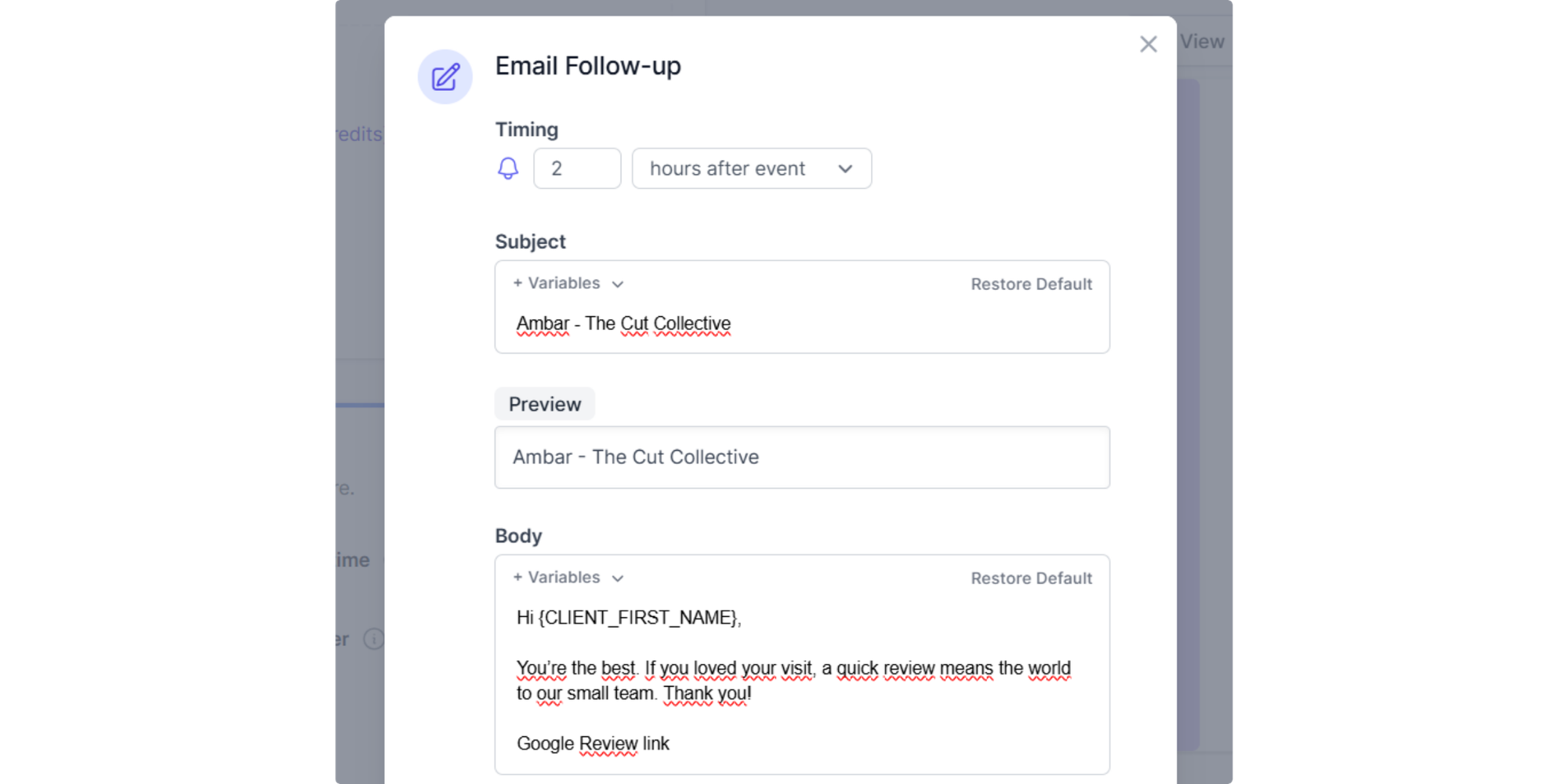Screen dimensions: 1568x784
Task: Expand the Variables menu under Body
Action: point(559,577)
